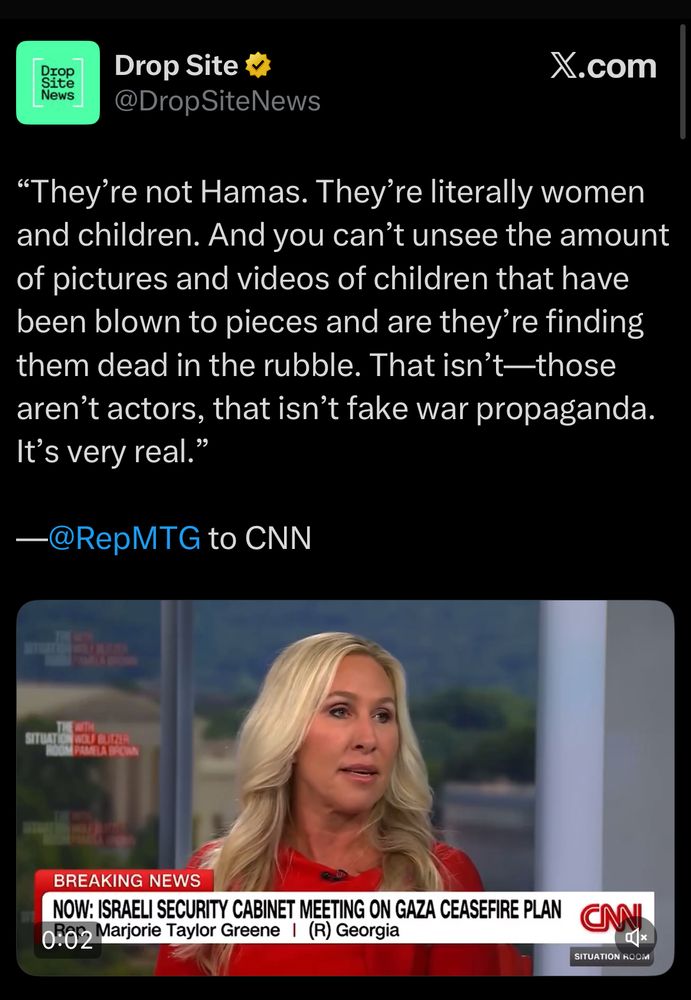Open the X.com label at top right

click(x=603, y=66)
